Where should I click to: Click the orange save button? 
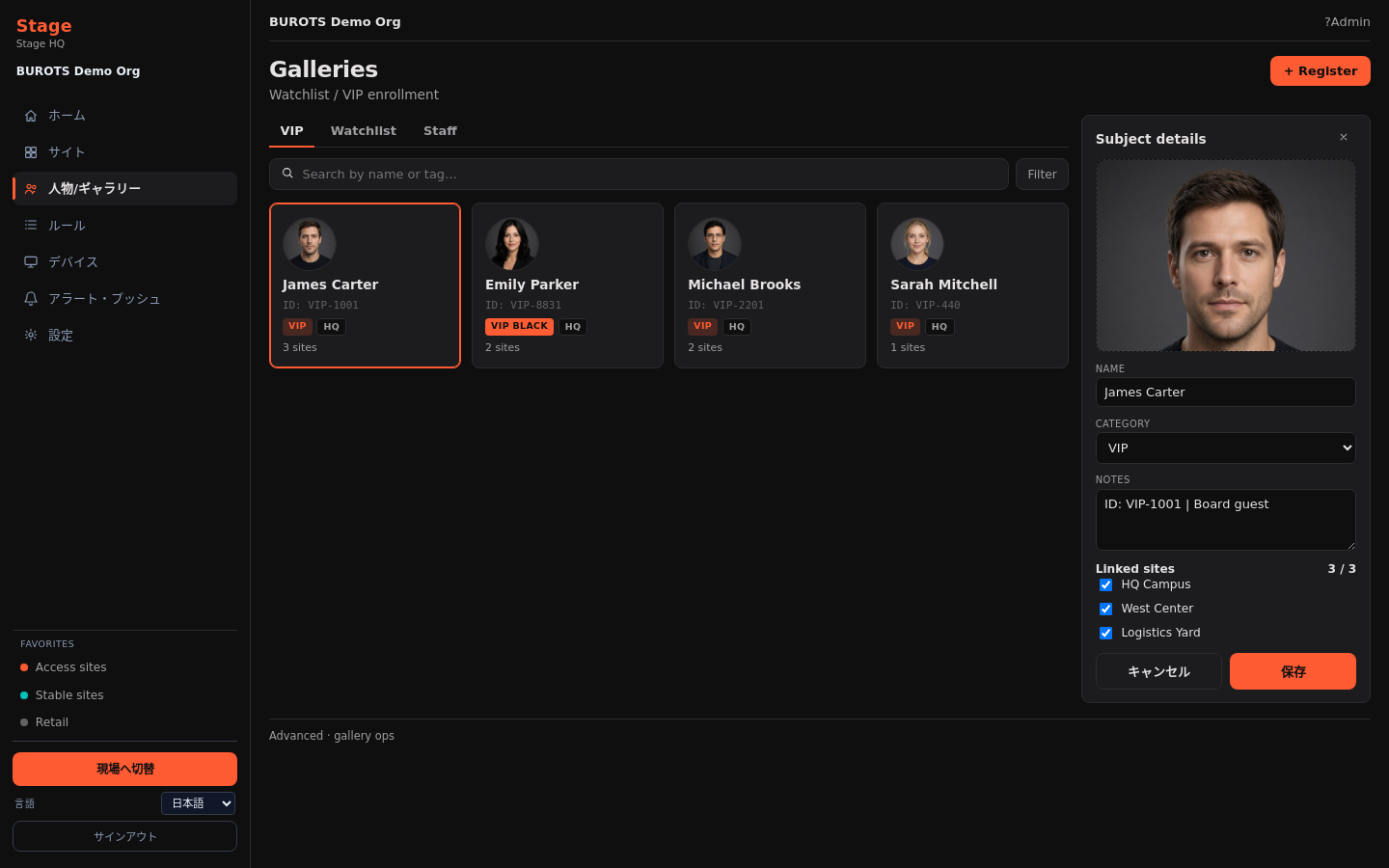click(1293, 671)
